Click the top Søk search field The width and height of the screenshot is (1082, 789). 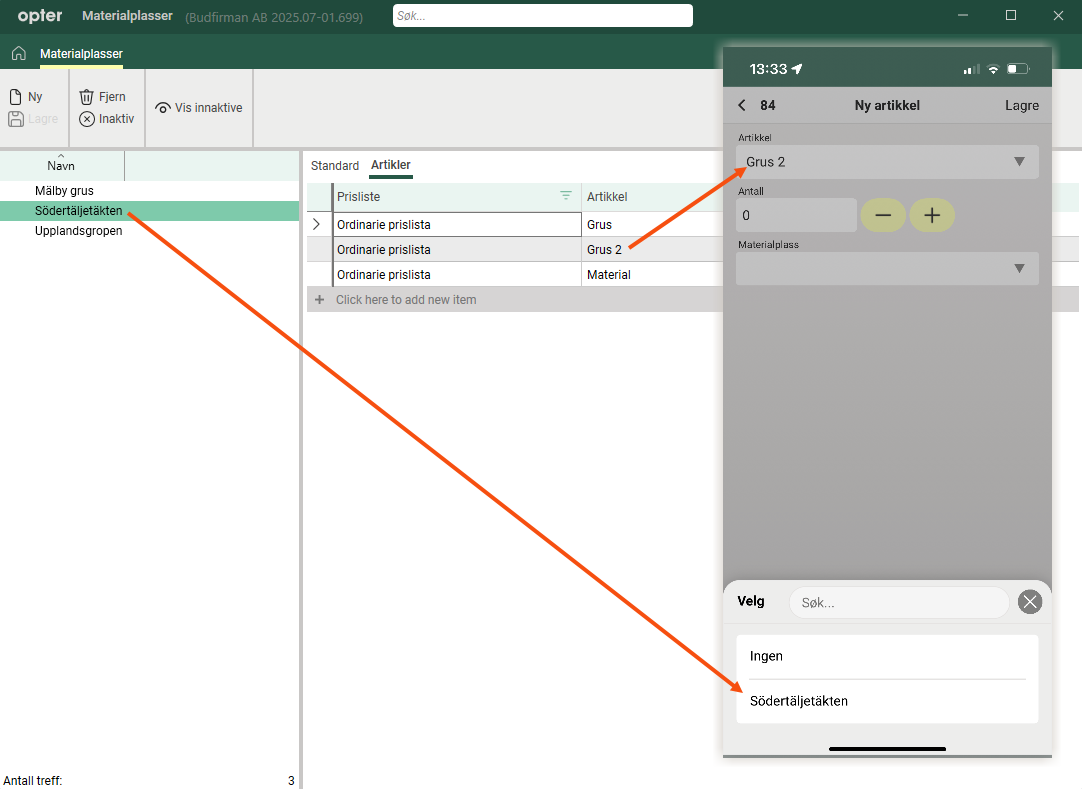(542, 16)
